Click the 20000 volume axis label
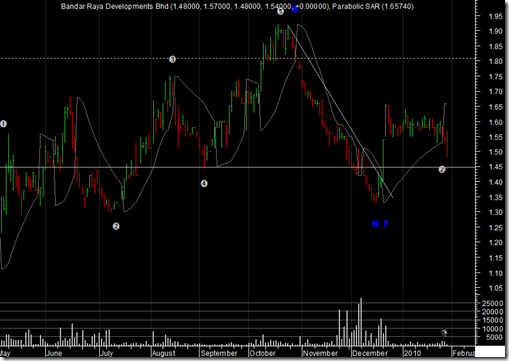The height and width of the screenshot is (361, 509). click(492, 312)
